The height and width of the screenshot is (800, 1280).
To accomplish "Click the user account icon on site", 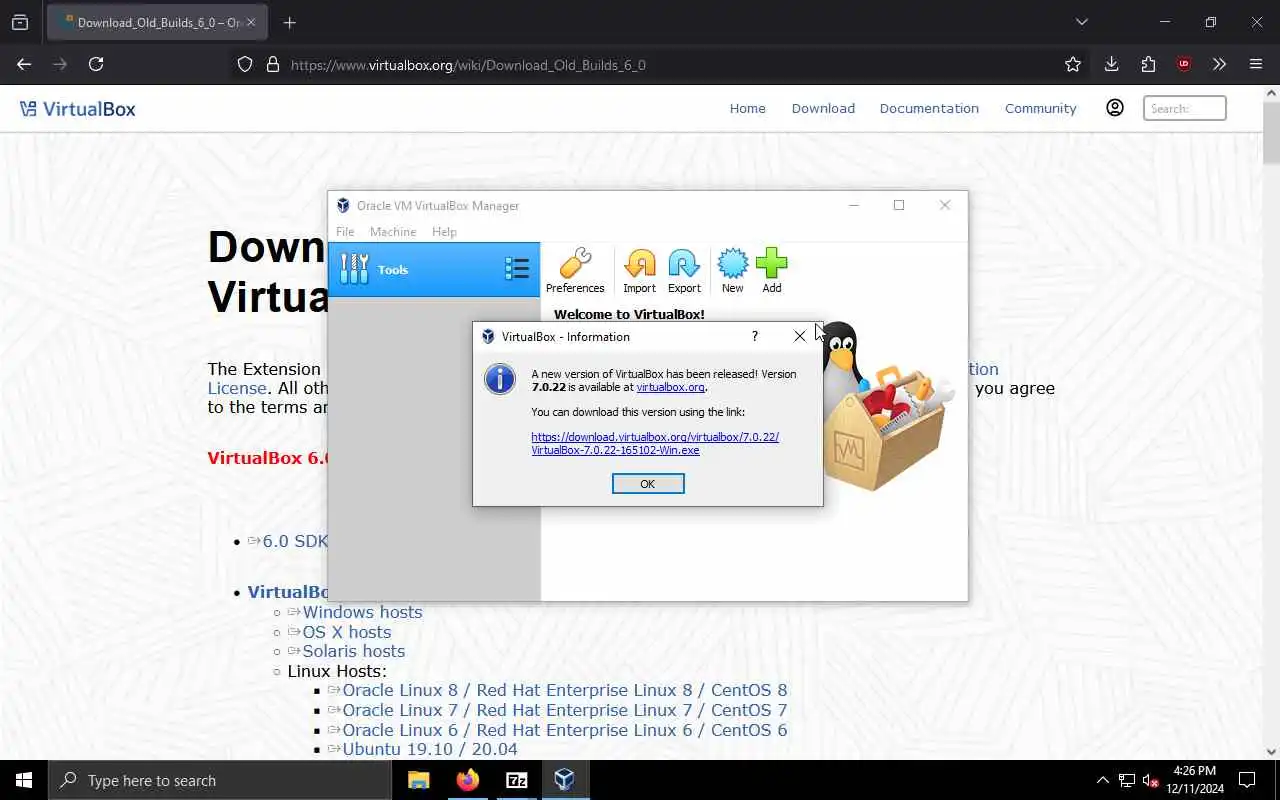I will pos(1115,108).
